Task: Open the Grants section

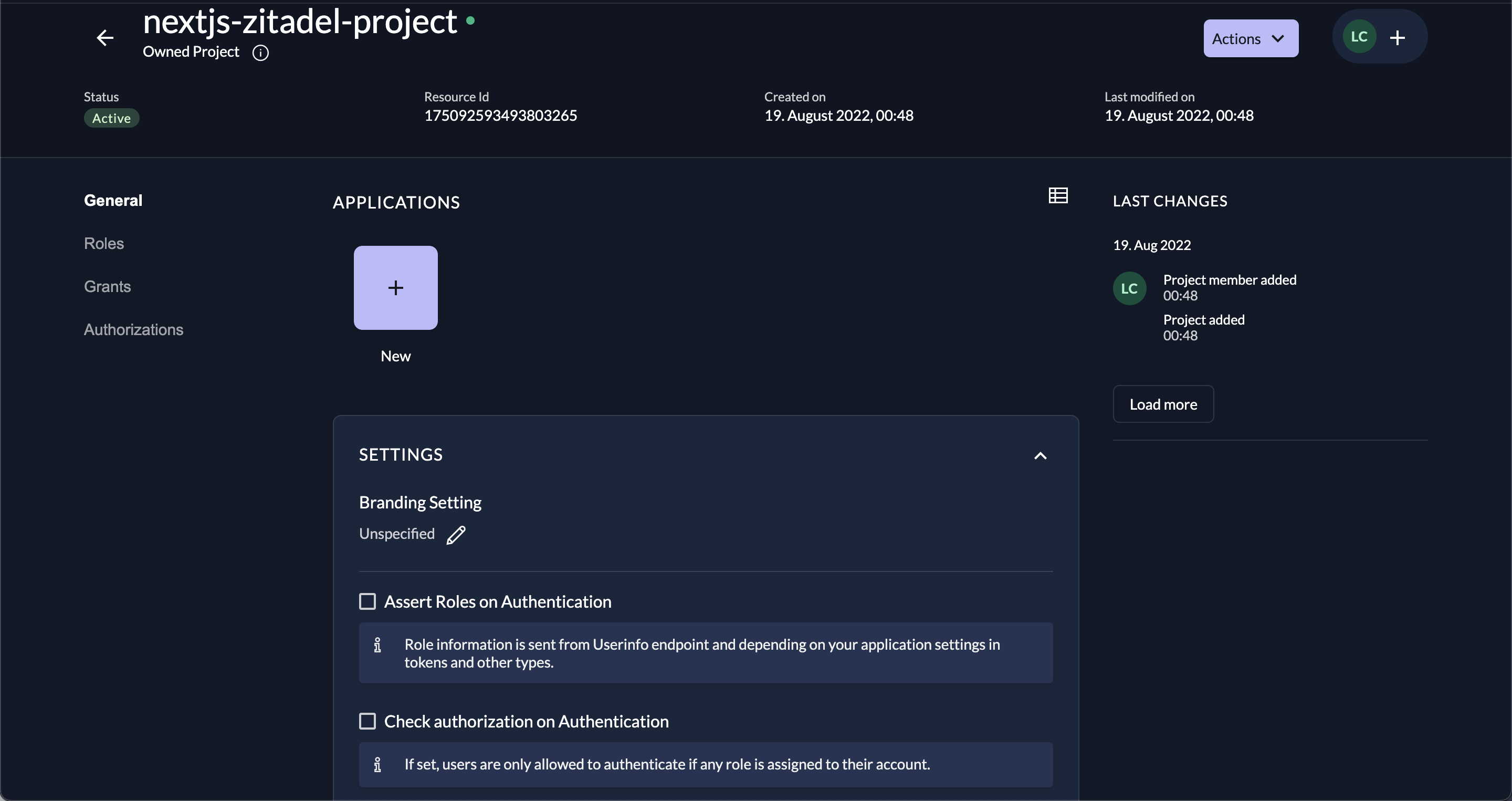Action: tap(108, 287)
